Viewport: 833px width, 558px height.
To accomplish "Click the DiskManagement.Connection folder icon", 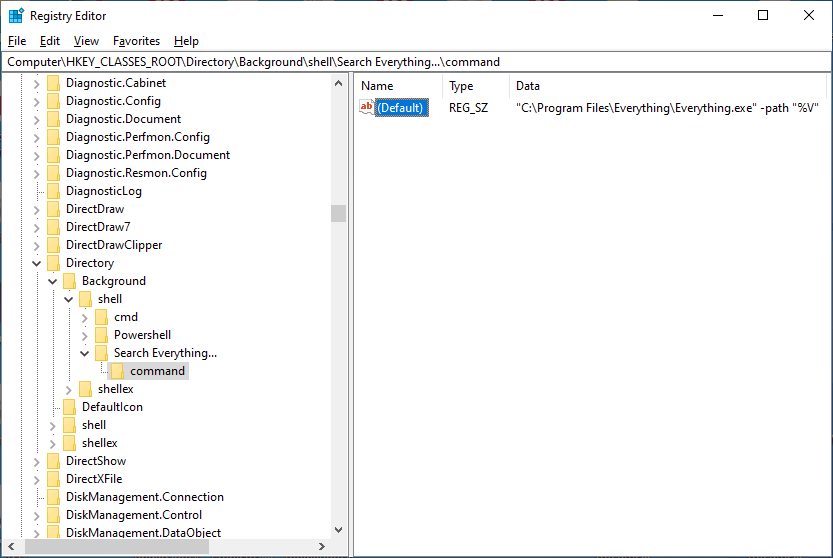I will (53, 497).
